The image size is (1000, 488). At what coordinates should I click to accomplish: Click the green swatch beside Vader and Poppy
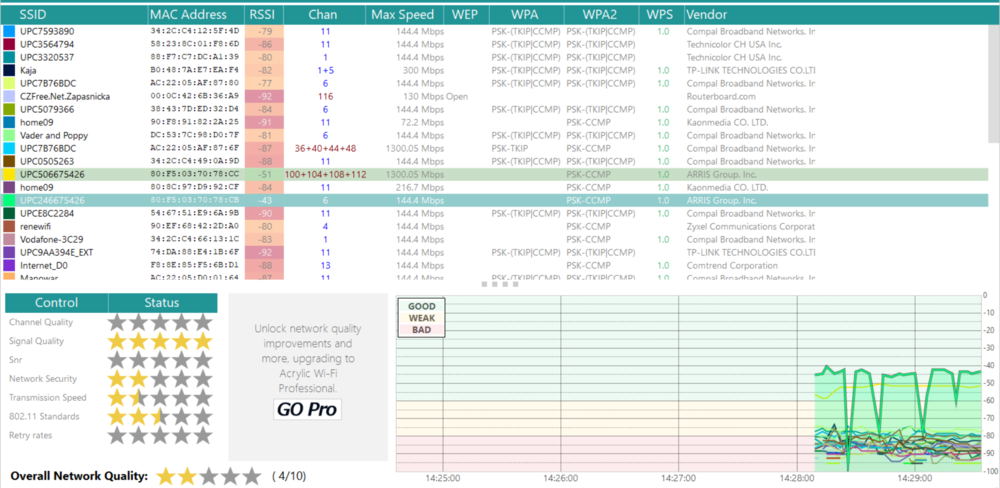pyautogui.click(x=9, y=135)
